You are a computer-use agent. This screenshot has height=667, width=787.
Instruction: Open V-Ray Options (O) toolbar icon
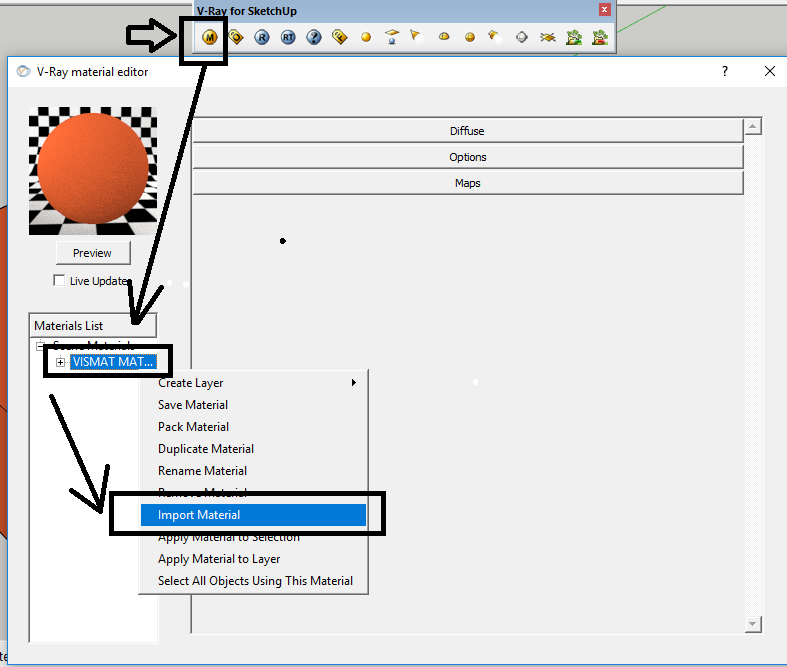point(236,37)
